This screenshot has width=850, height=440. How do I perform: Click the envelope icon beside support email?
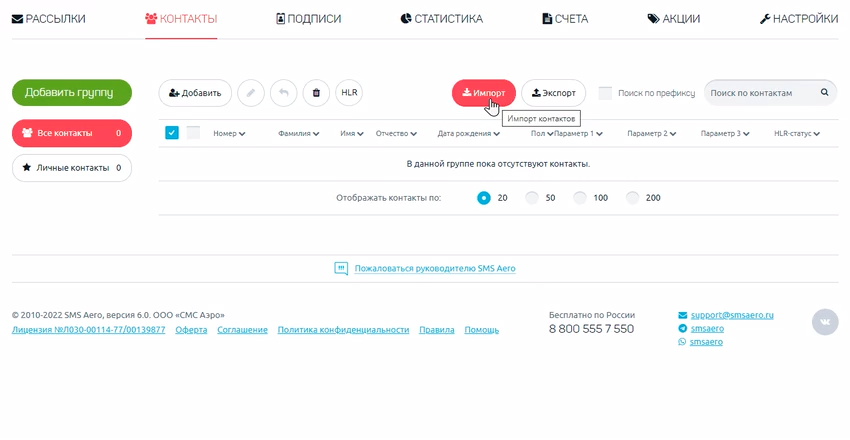click(682, 315)
